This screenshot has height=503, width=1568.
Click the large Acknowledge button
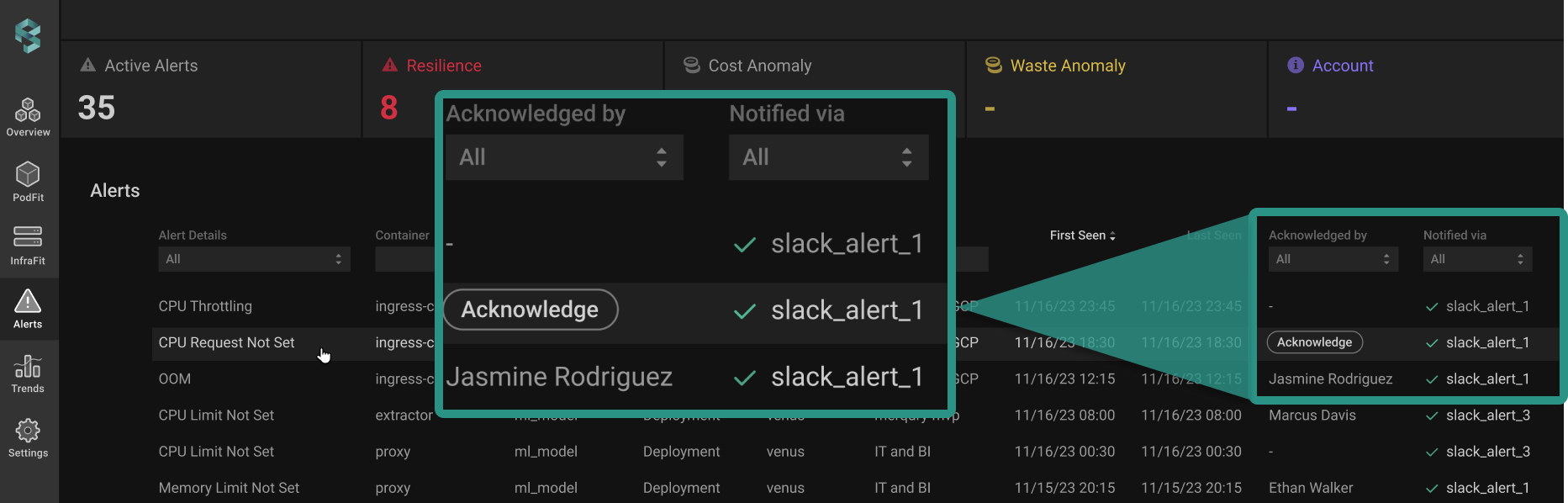point(531,310)
